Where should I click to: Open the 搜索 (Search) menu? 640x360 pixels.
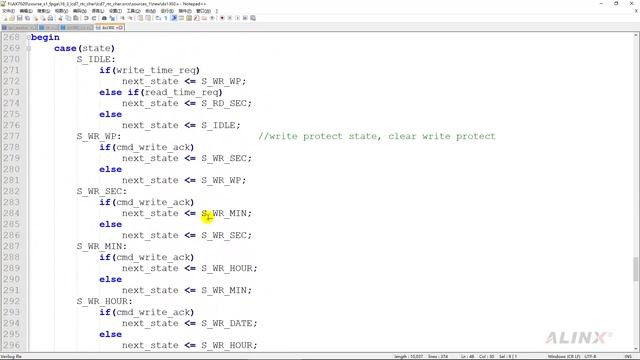coord(43,11)
